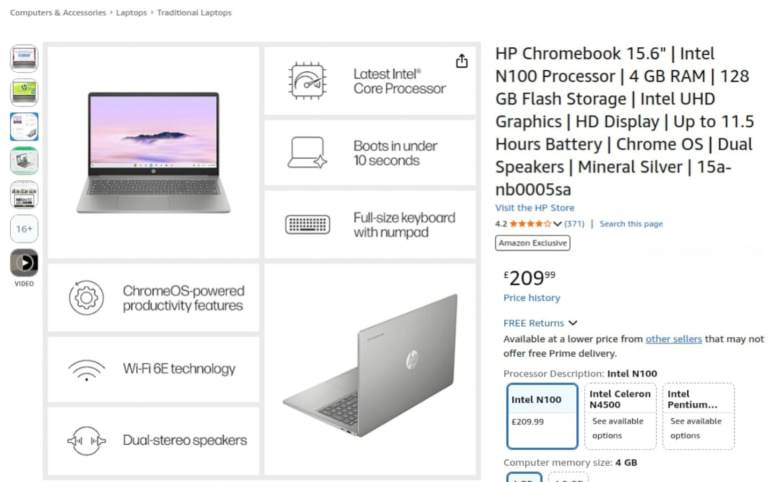Visit the HP Store link
Viewport: 768px width, 482px height.
[535, 208]
